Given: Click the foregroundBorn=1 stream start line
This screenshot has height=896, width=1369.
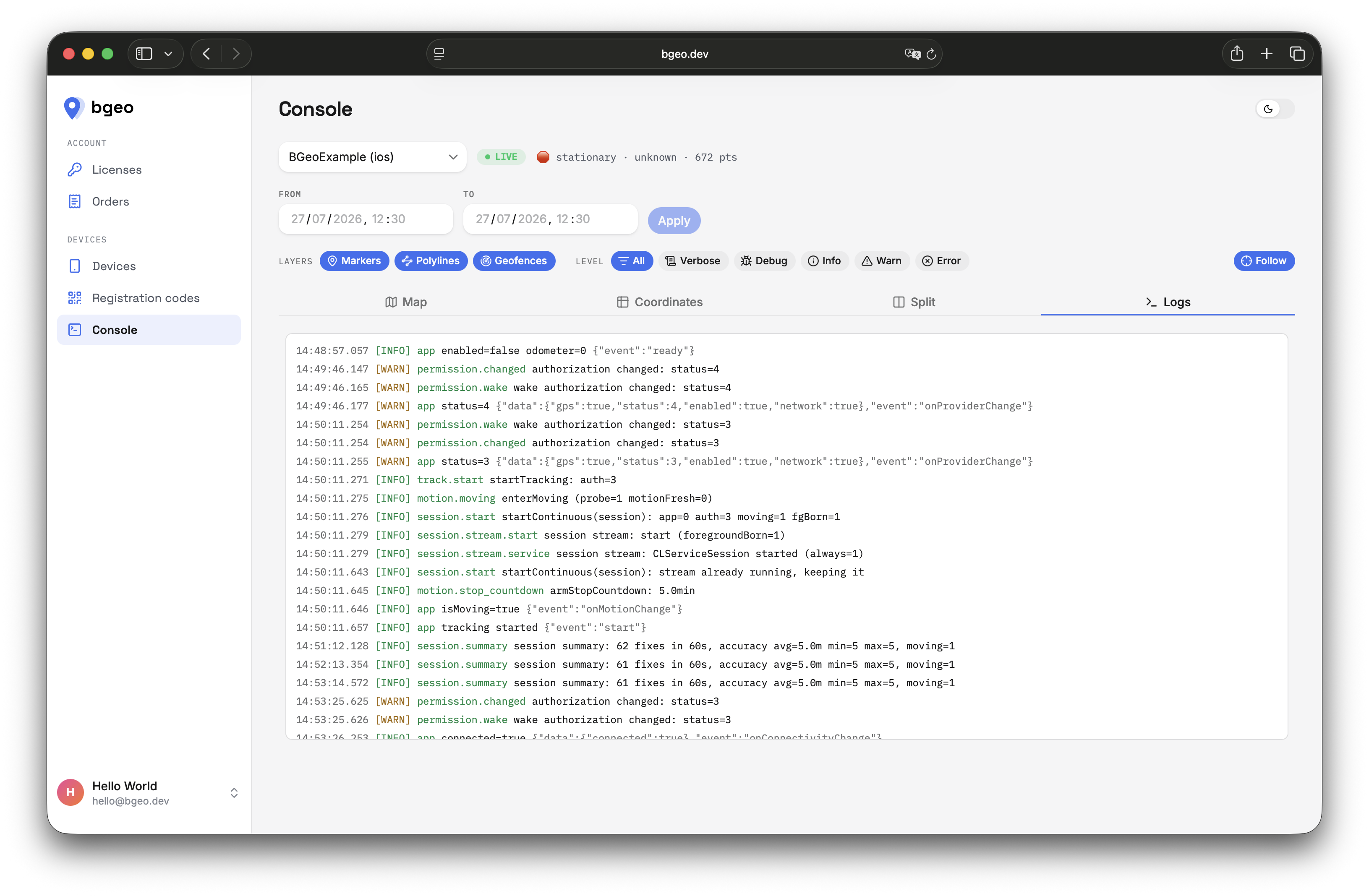Looking at the screenshot, I should point(541,535).
